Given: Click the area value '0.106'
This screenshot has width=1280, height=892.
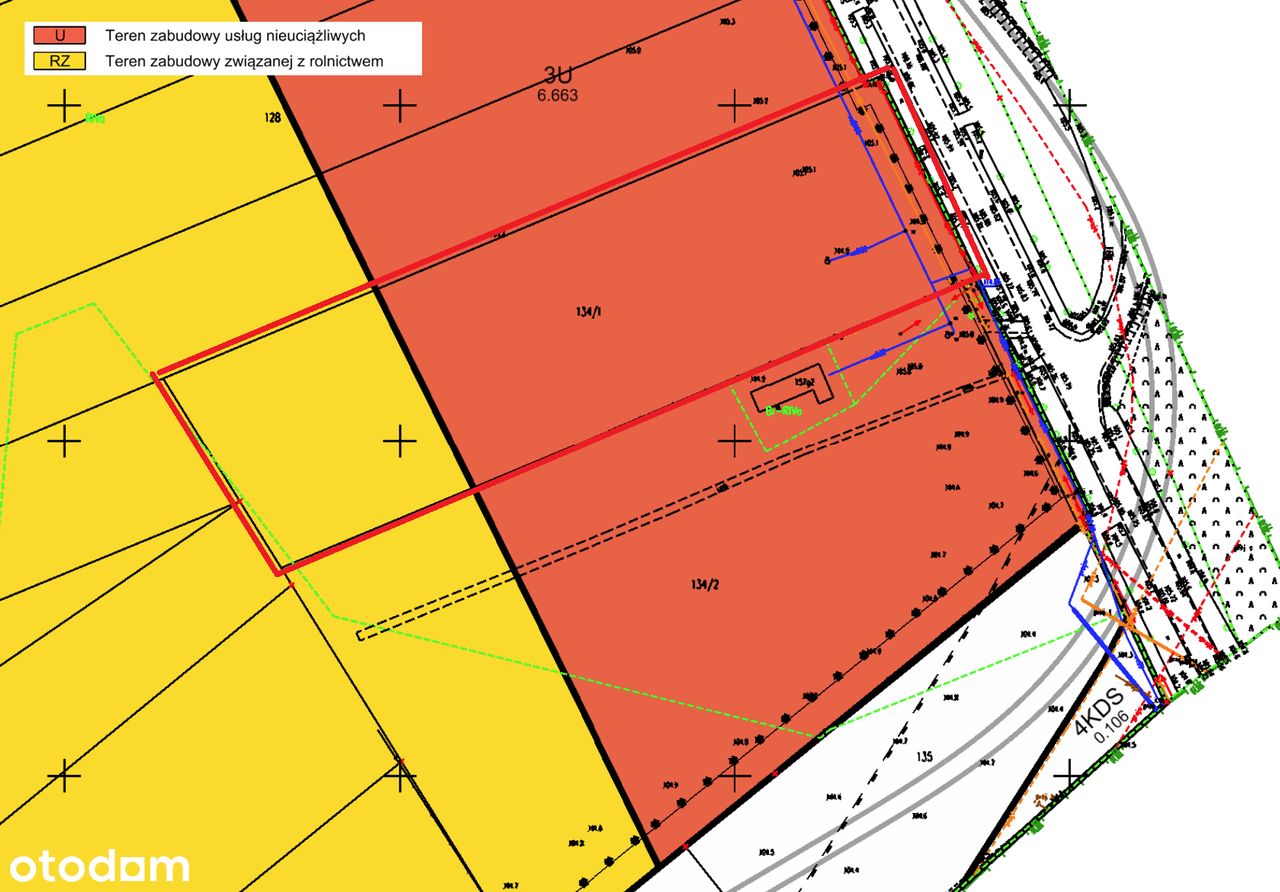Looking at the screenshot, I should pyautogui.click(x=1111, y=726).
